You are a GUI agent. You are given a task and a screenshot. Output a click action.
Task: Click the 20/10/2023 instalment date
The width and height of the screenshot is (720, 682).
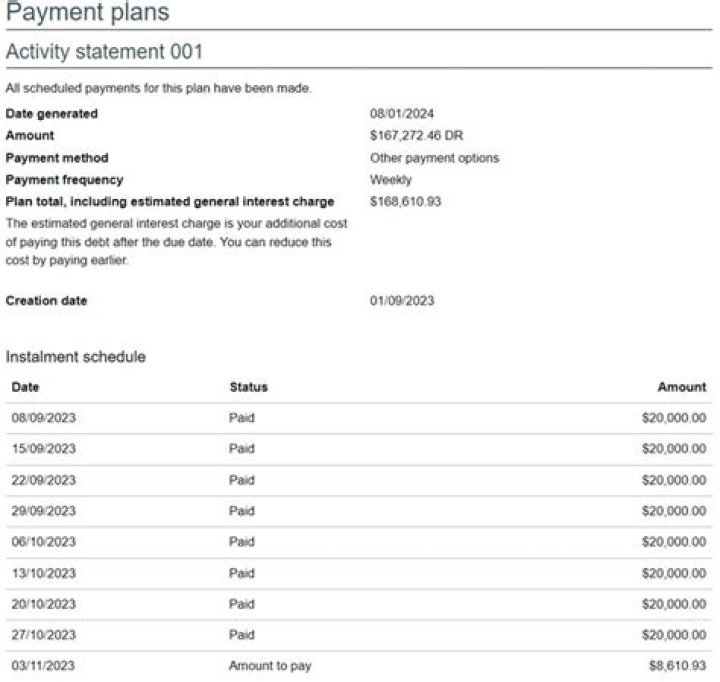click(43, 604)
